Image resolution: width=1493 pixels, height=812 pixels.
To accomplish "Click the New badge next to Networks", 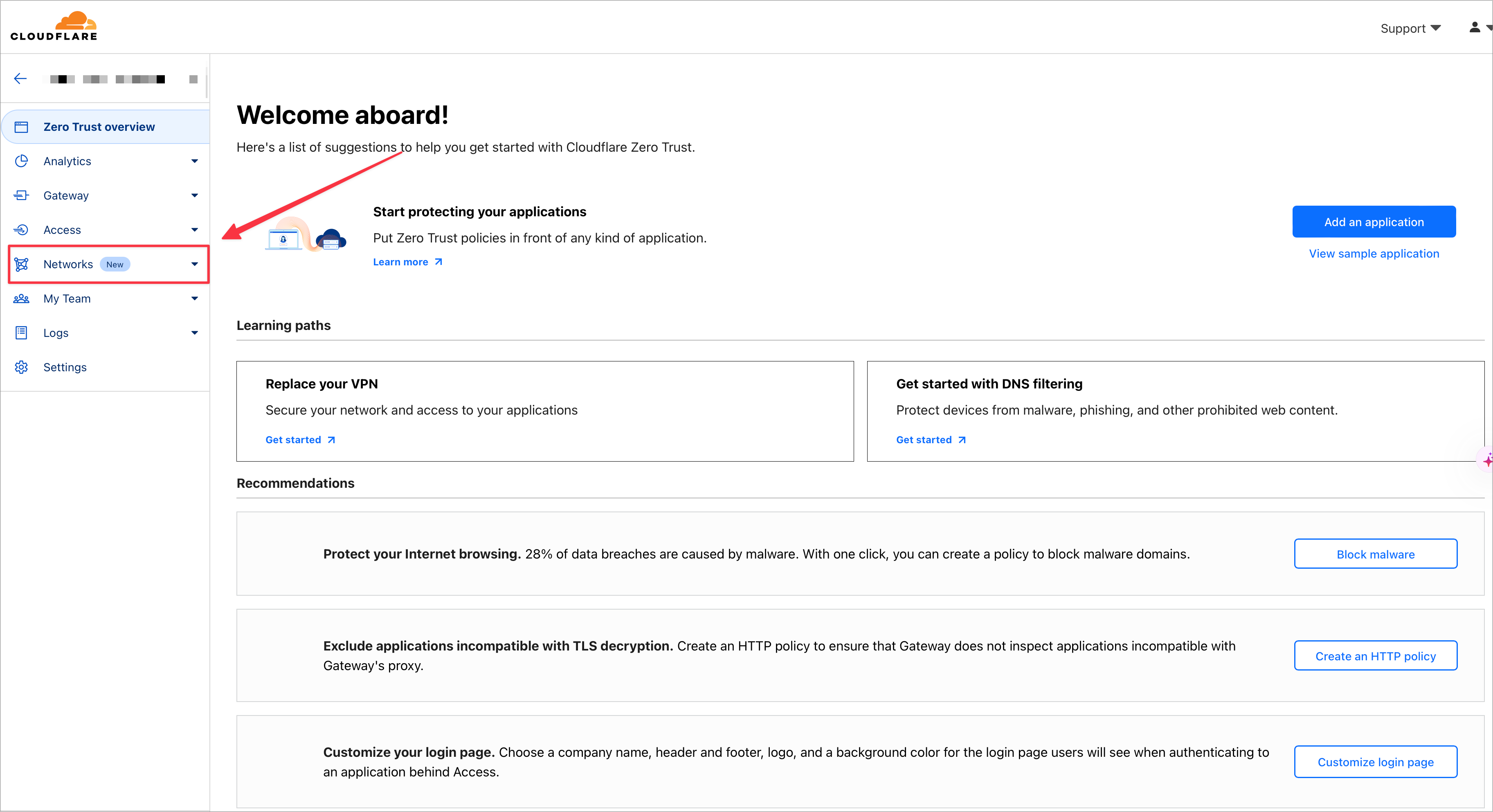I will point(115,264).
